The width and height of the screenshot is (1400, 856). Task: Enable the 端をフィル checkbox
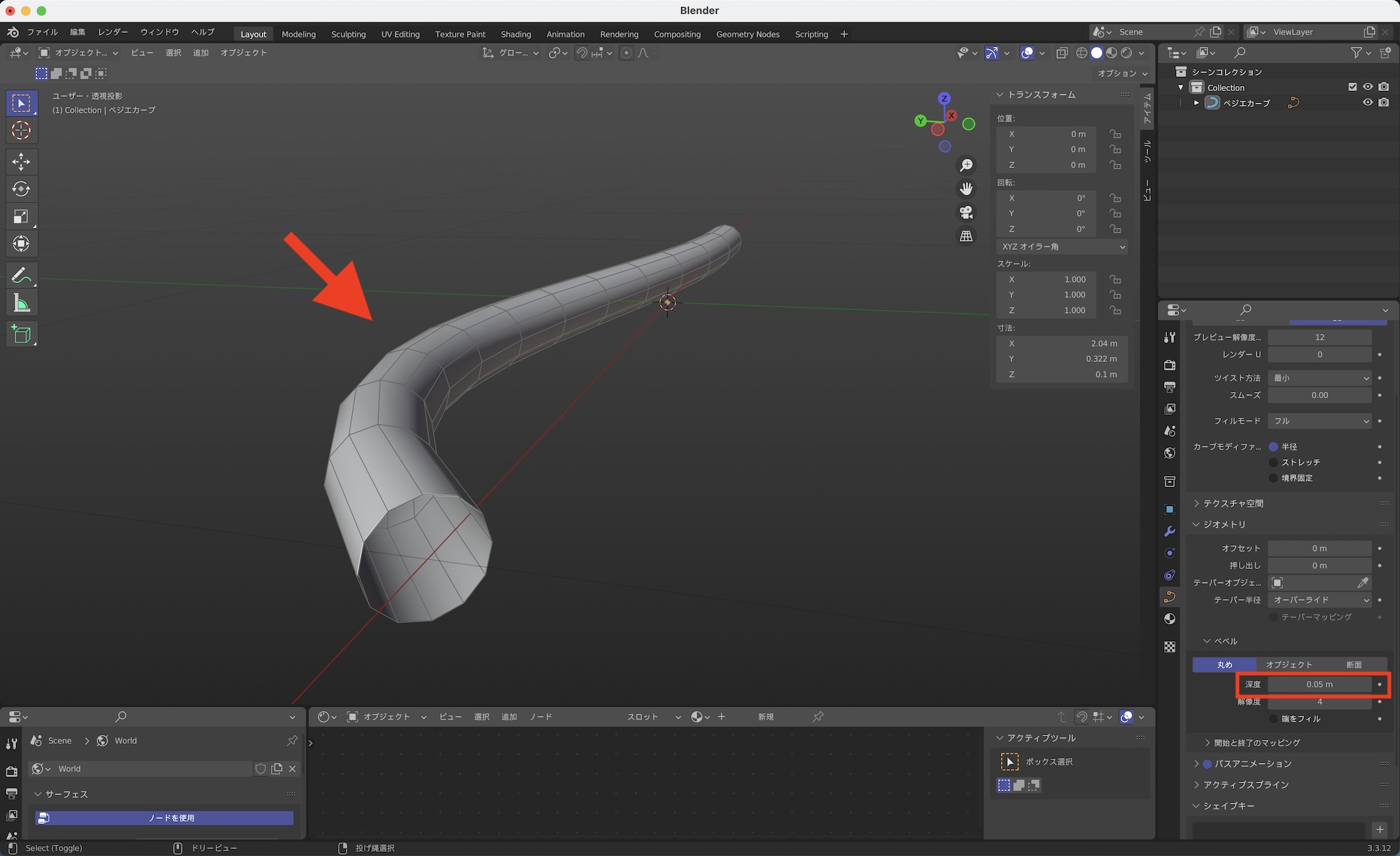pos(1273,719)
